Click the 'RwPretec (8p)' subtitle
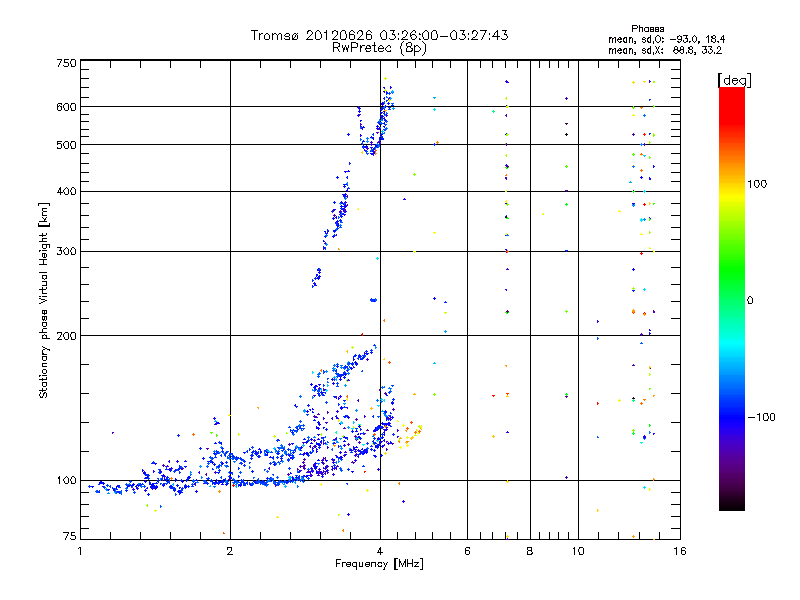This screenshot has width=800, height=600. pyautogui.click(x=379, y=48)
